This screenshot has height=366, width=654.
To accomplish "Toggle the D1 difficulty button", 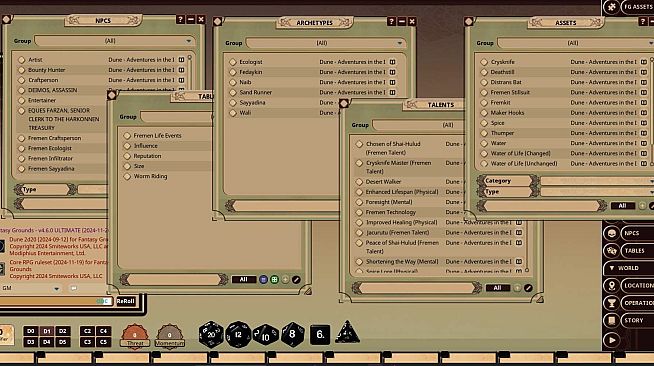I will click(47, 331).
